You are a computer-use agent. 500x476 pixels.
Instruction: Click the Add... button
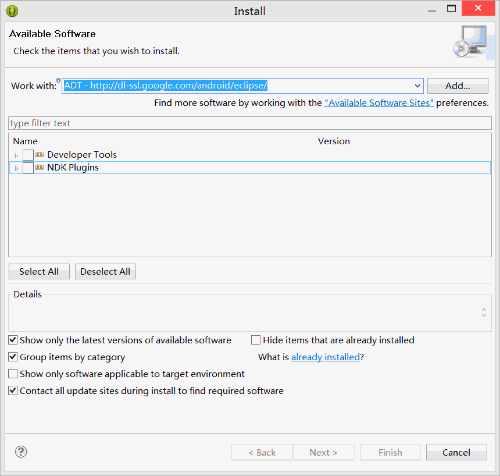458,86
